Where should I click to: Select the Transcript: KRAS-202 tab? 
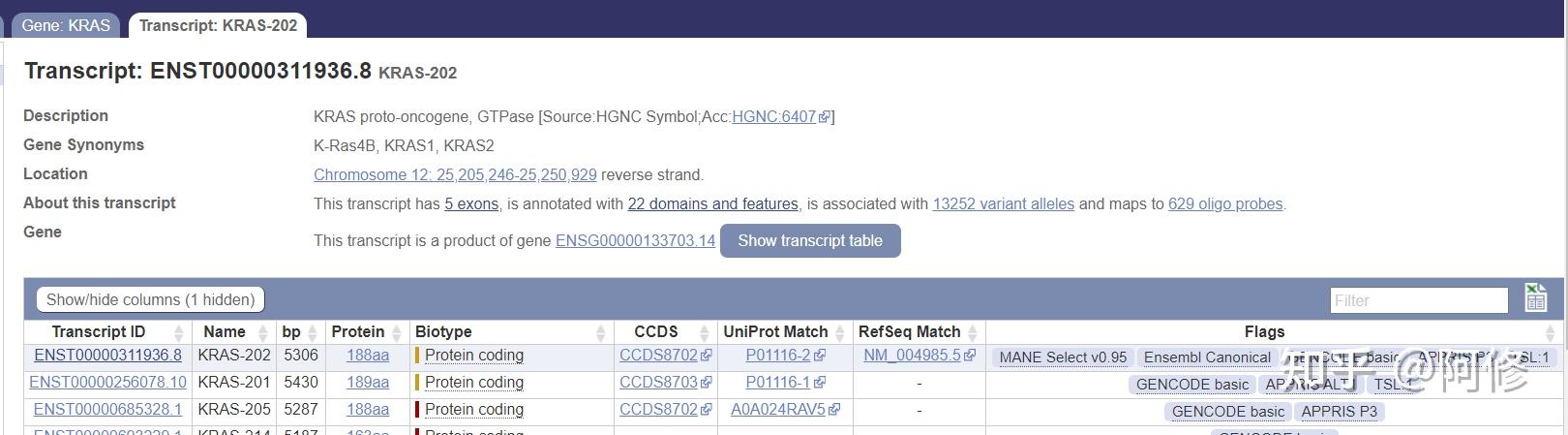pyautogui.click(x=218, y=25)
